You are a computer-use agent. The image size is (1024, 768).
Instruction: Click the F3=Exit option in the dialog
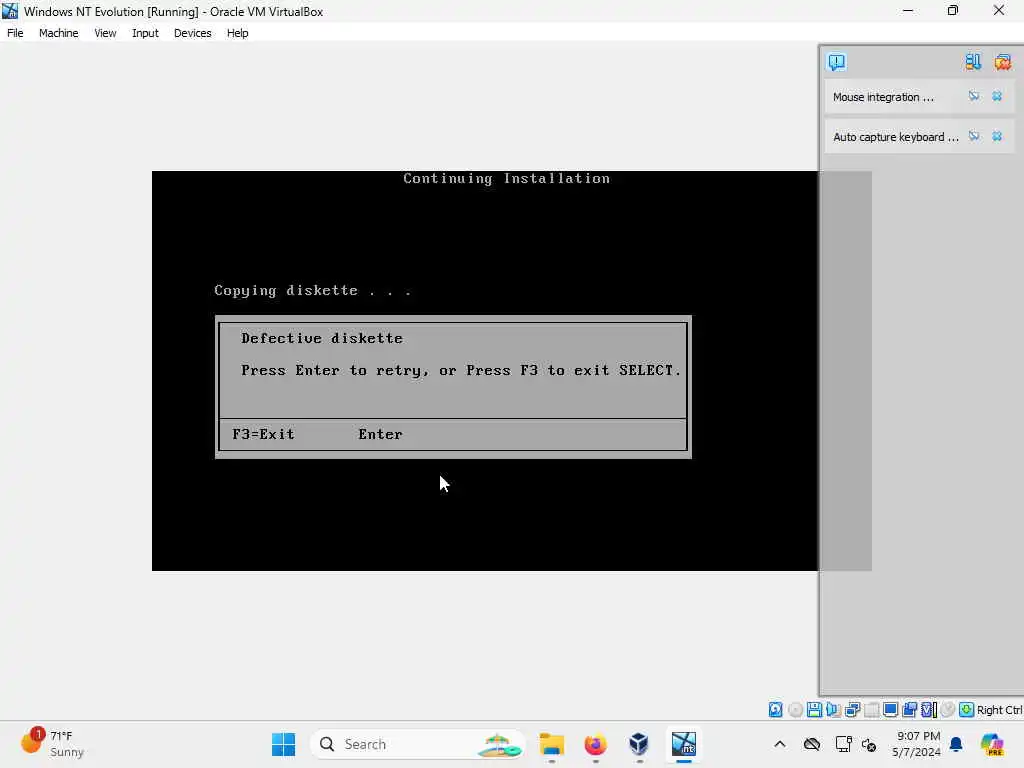263,434
